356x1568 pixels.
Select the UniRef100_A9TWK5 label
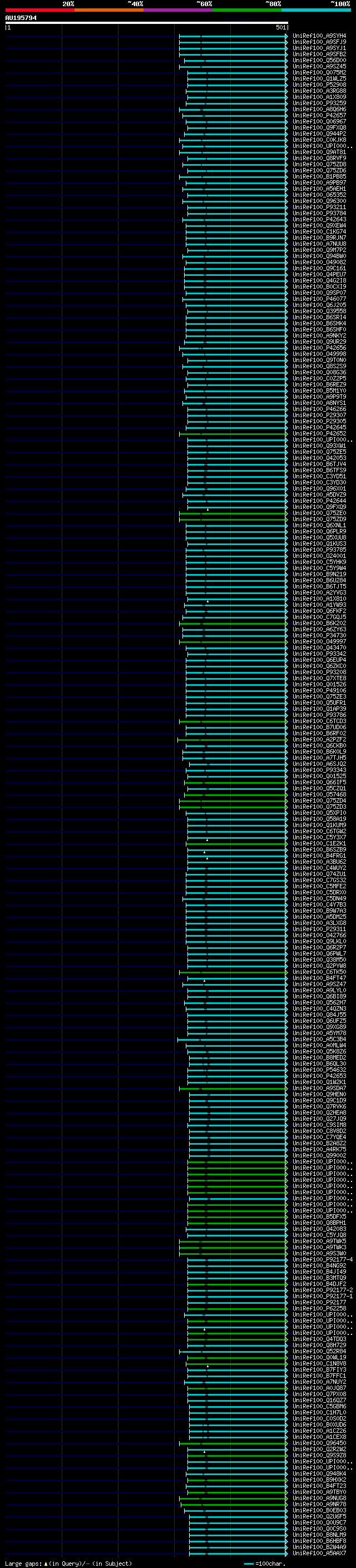(319, 1241)
